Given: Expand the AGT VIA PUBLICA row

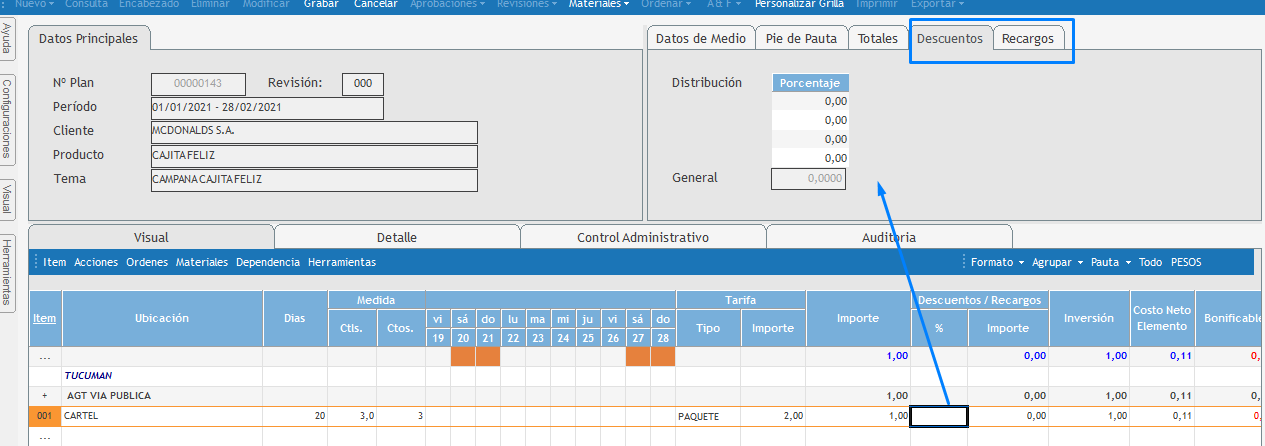Looking at the screenshot, I should pos(45,395).
